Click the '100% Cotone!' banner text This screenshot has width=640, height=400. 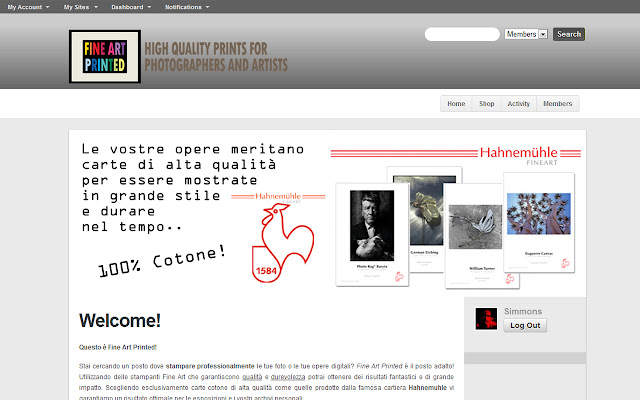pyautogui.click(x=162, y=261)
